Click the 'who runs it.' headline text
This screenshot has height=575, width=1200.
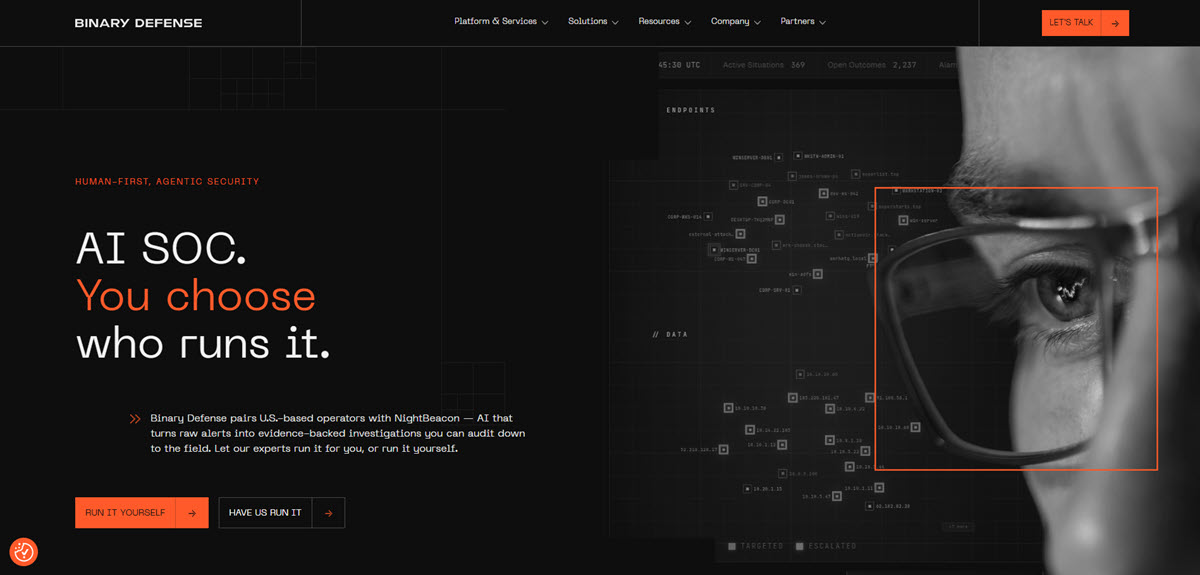(203, 344)
